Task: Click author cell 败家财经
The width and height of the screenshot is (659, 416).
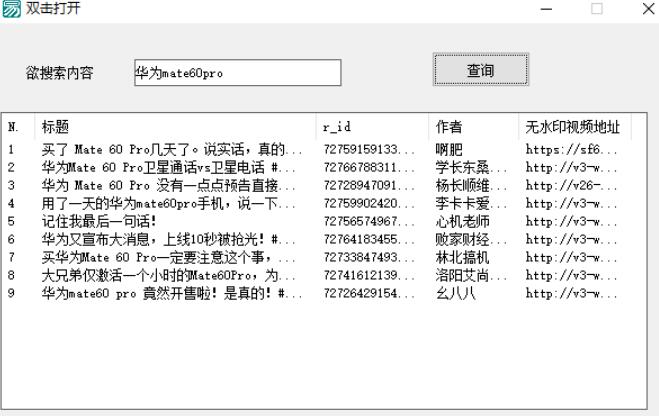Action: tap(471, 240)
